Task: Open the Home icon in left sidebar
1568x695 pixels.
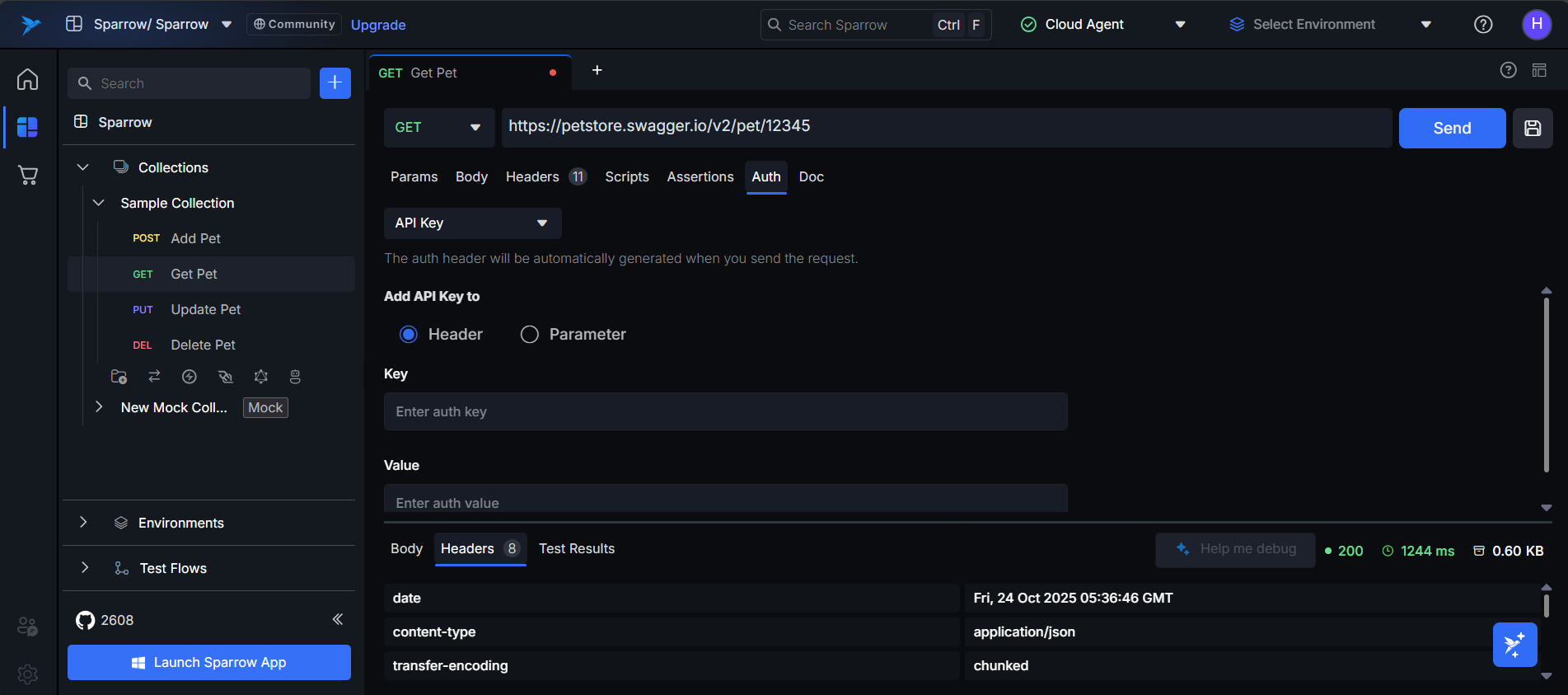Action: click(x=28, y=79)
